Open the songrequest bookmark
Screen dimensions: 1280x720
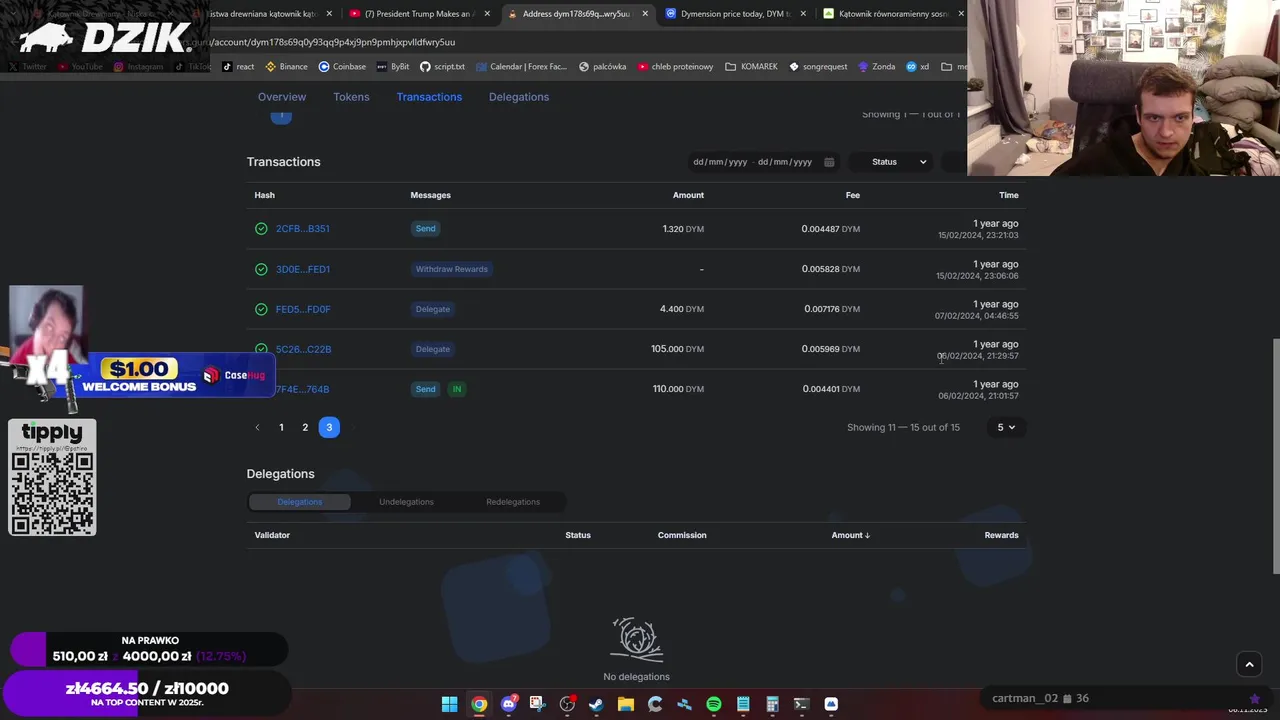pos(818,67)
